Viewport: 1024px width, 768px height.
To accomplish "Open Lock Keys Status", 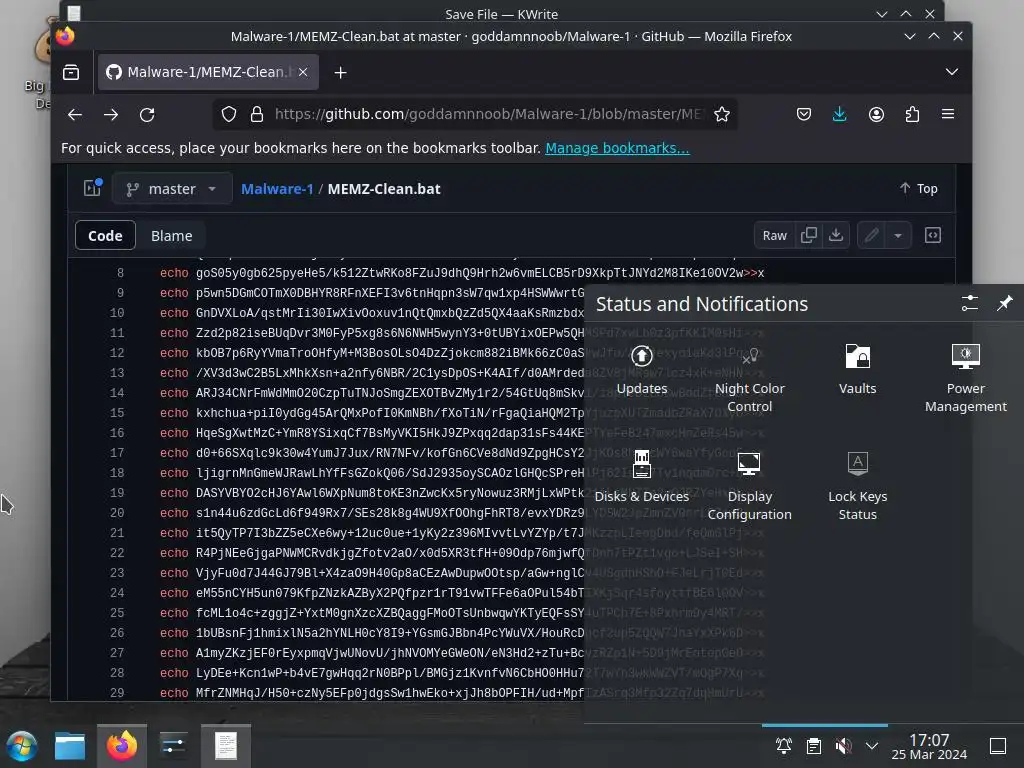I will click(857, 487).
